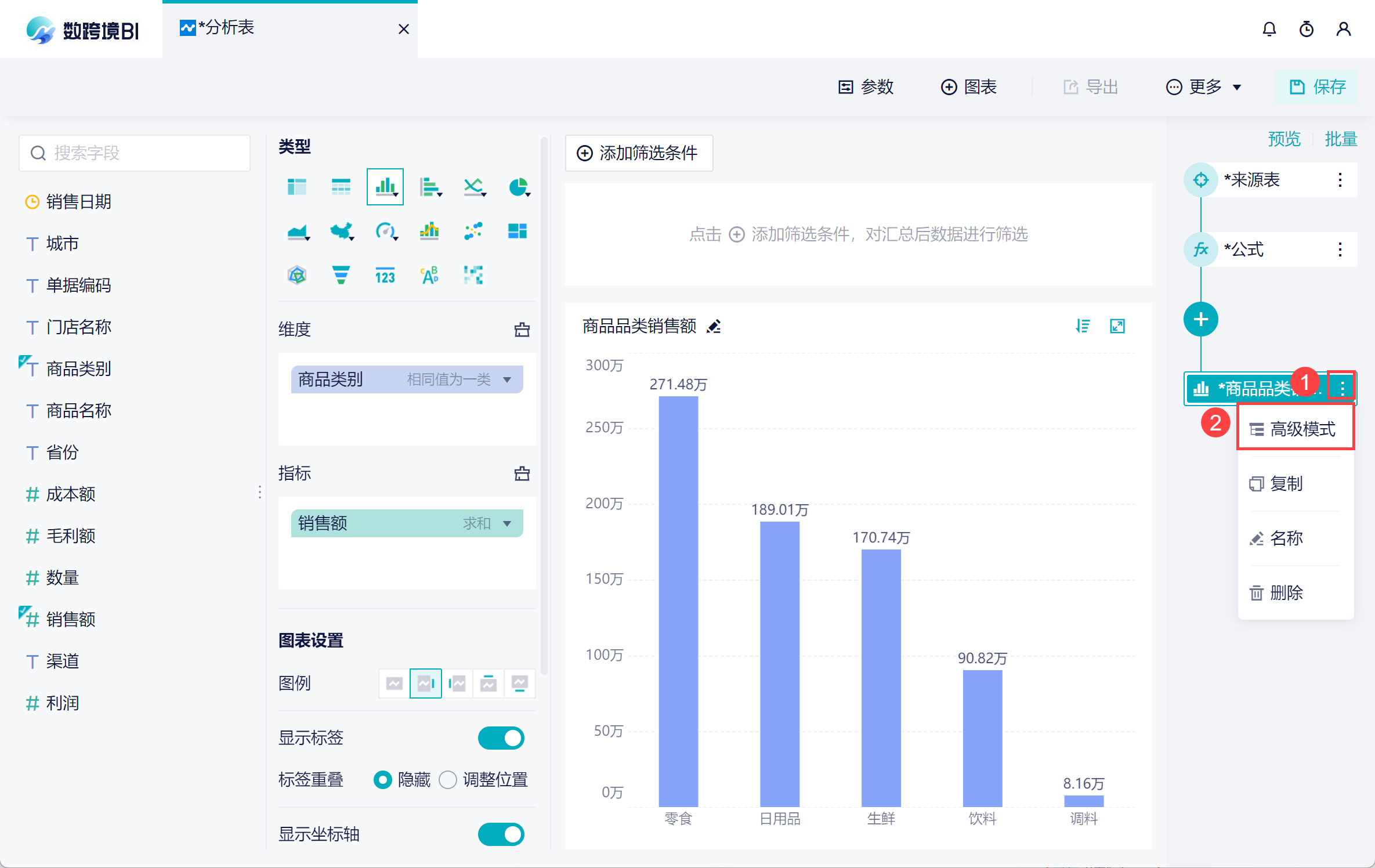Click the teal plus add-step button

pyautogui.click(x=1200, y=319)
